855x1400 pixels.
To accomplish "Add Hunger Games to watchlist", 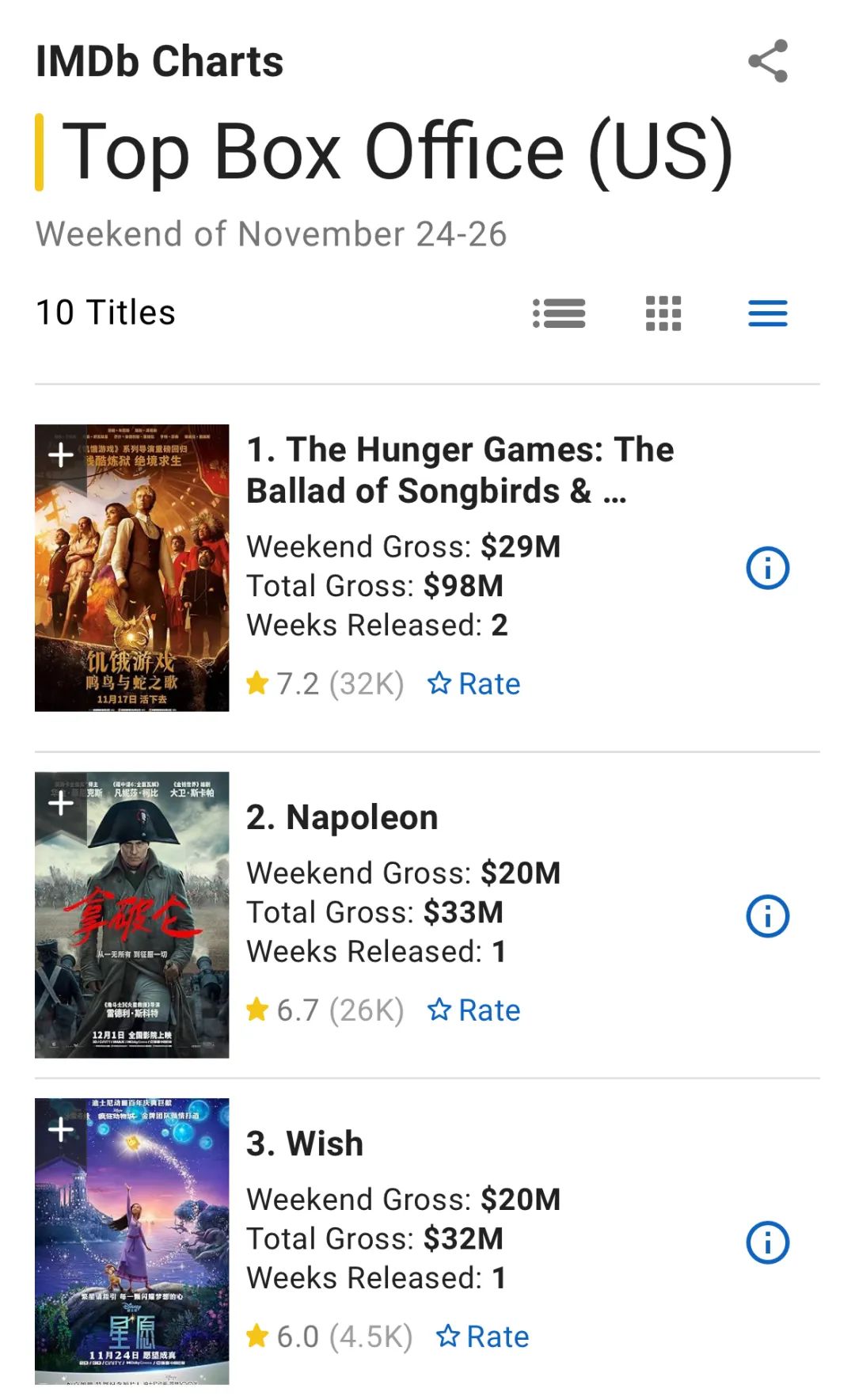I will pyautogui.click(x=61, y=456).
